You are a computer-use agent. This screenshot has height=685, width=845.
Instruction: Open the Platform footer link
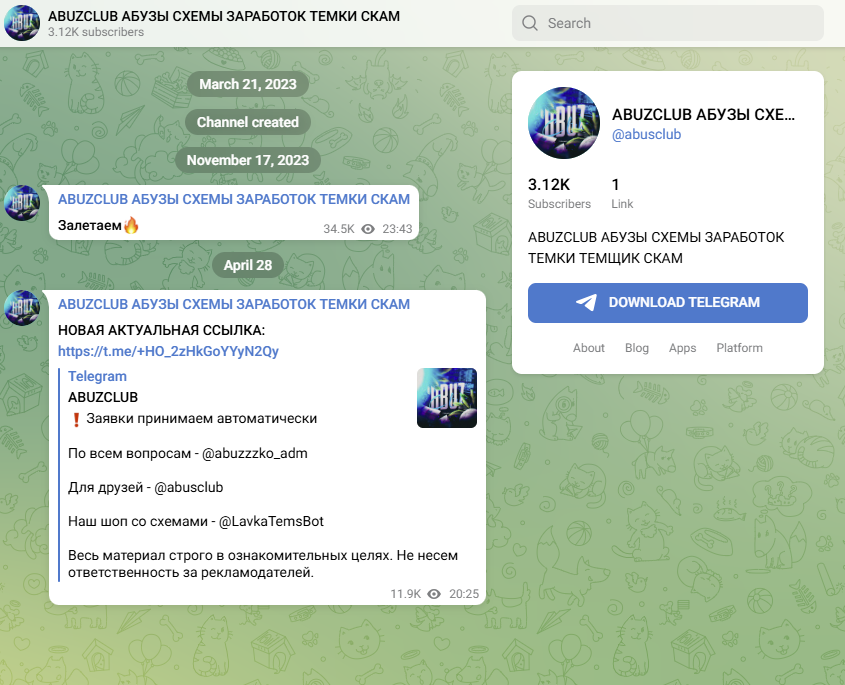tap(739, 348)
